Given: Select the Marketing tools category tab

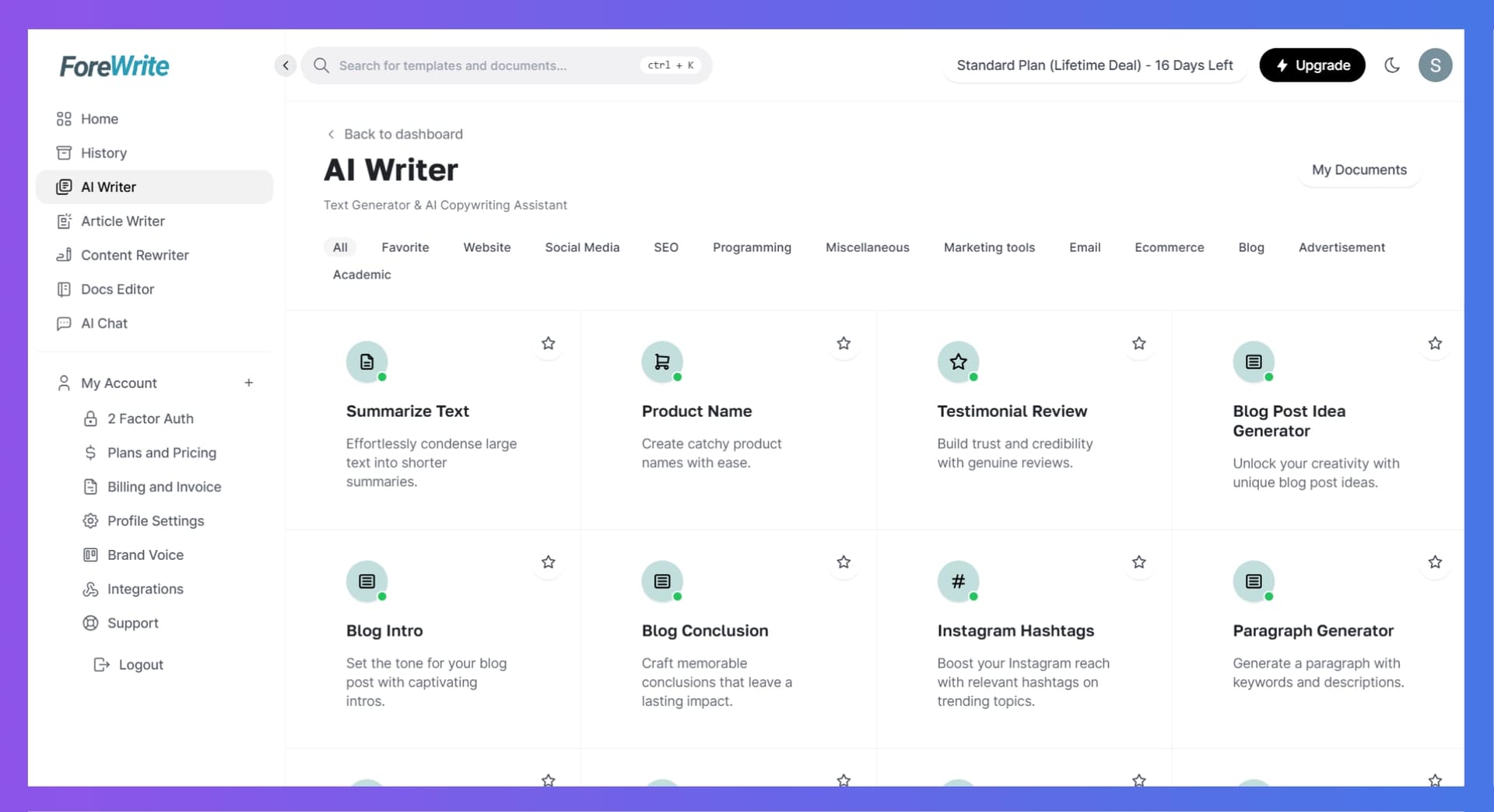Looking at the screenshot, I should [989, 247].
